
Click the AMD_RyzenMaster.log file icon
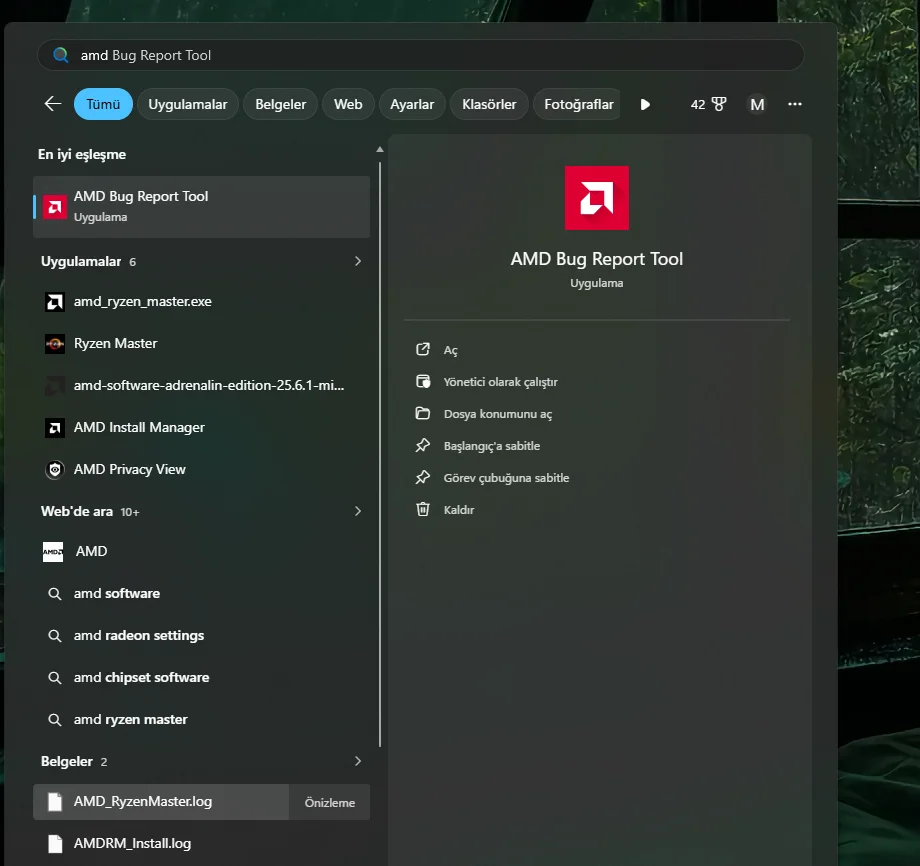pyautogui.click(x=55, y=801)
